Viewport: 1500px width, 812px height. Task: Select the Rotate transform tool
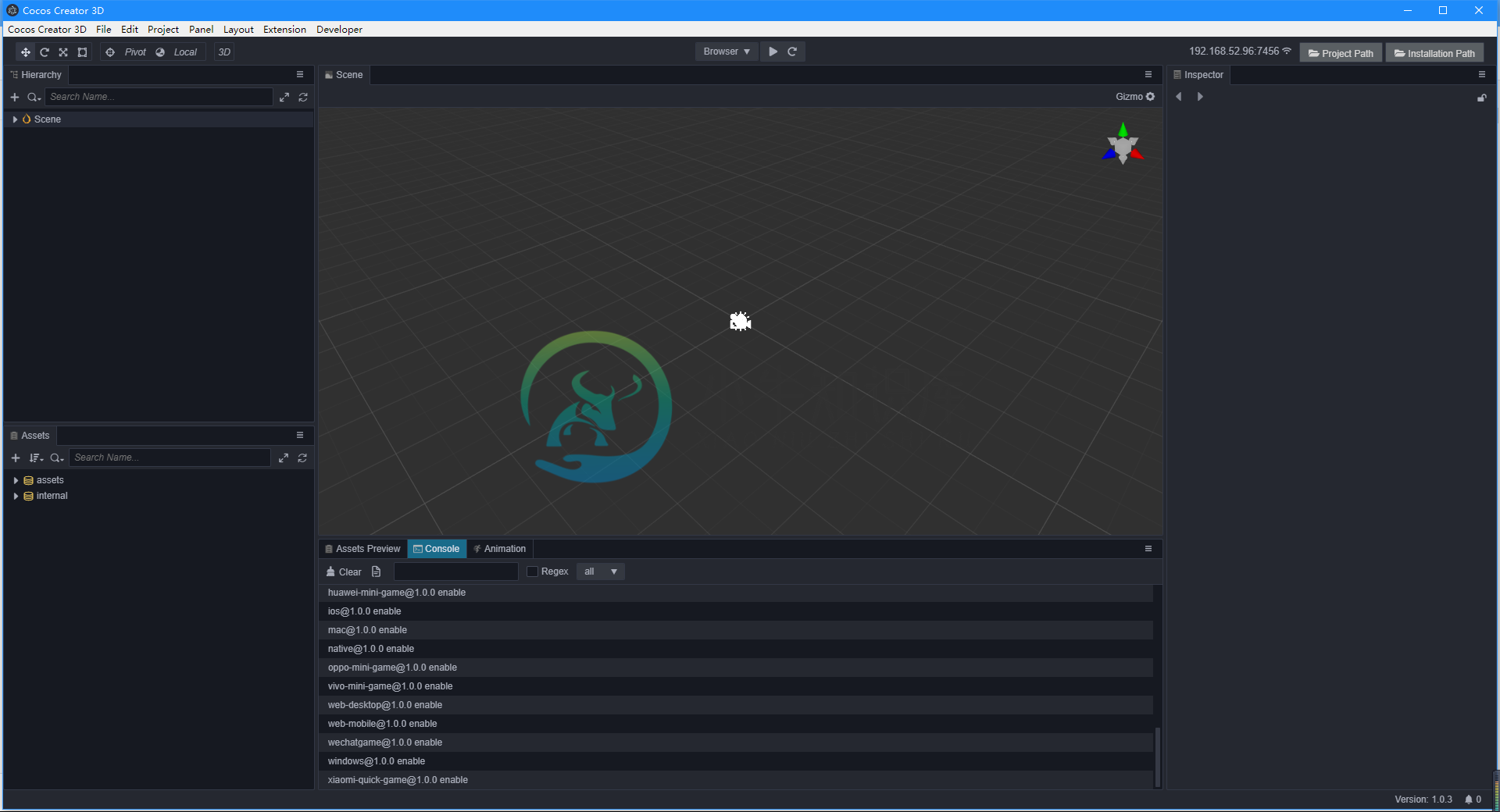45,52
